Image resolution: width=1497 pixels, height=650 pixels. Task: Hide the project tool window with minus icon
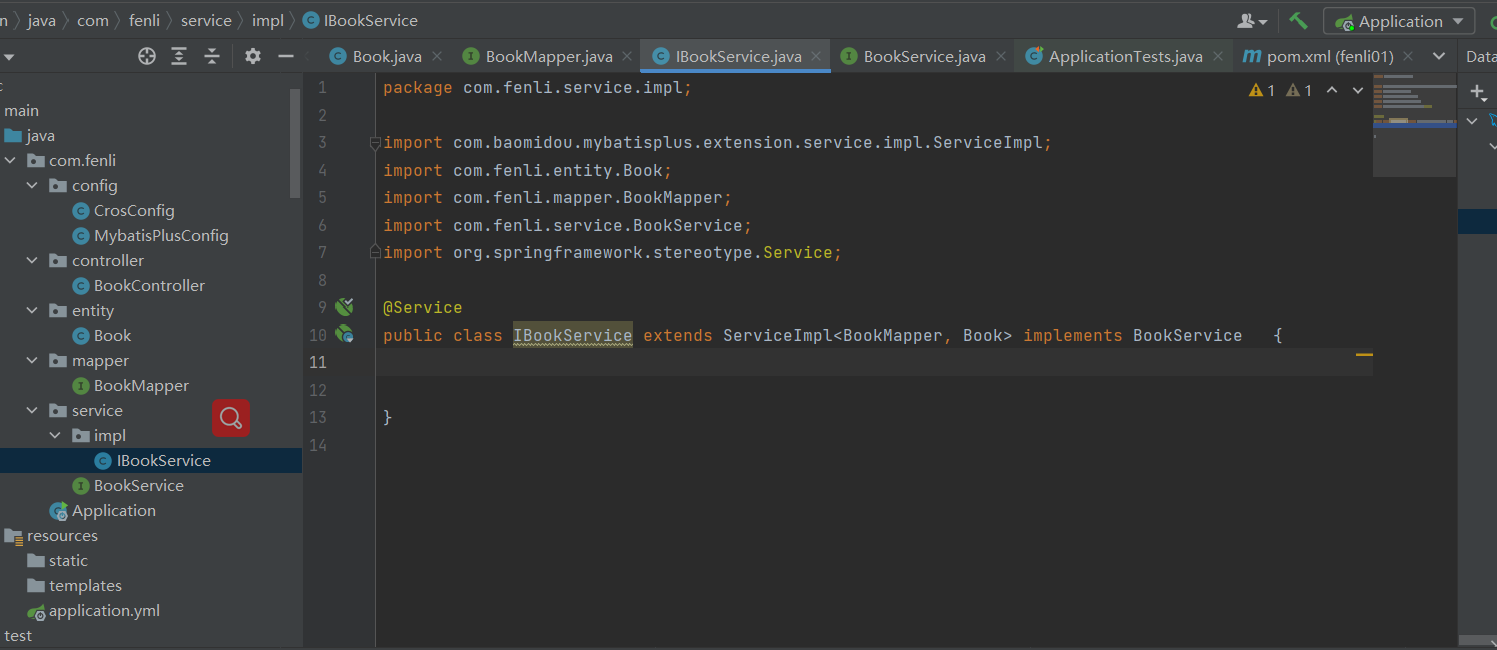[285, 56]
